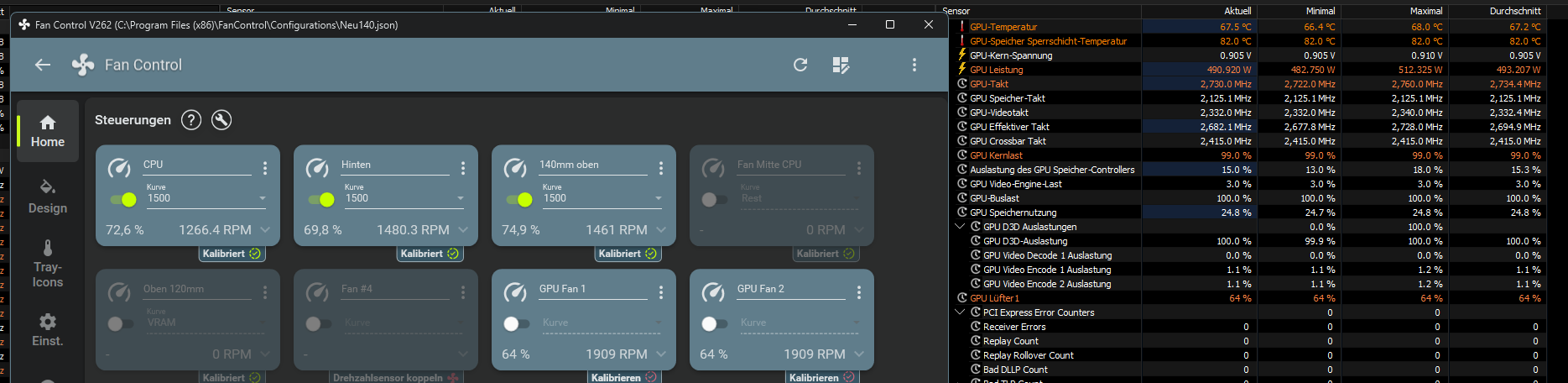1568x383 pixels.
Task: Expand the Hinten card details chevron
Action: coord(463,229)
